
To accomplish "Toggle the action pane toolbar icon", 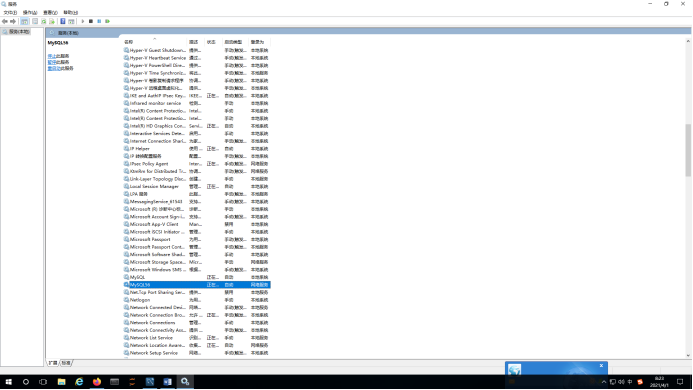I will (71, 21).
